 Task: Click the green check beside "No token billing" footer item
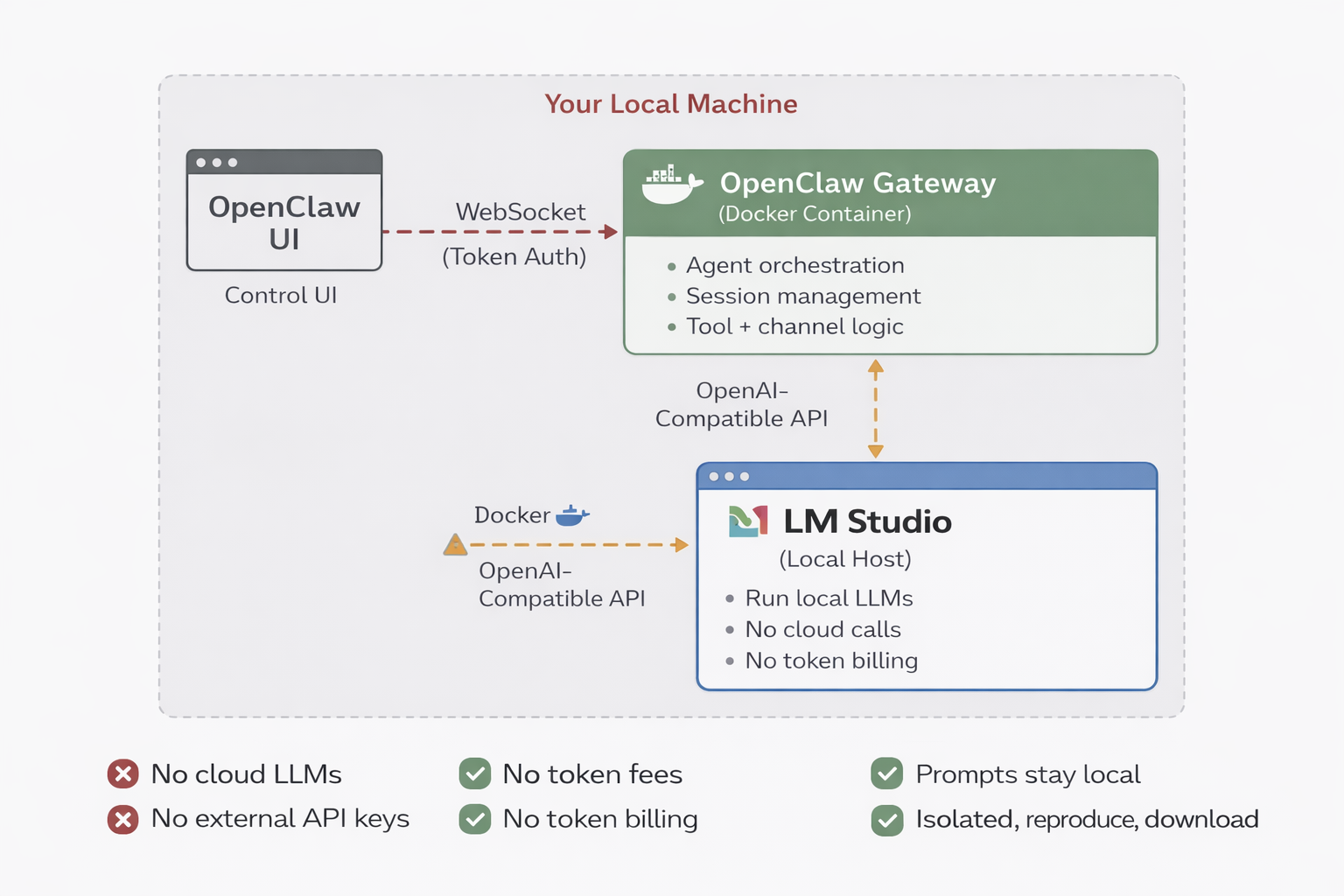[x=475, y=819]
